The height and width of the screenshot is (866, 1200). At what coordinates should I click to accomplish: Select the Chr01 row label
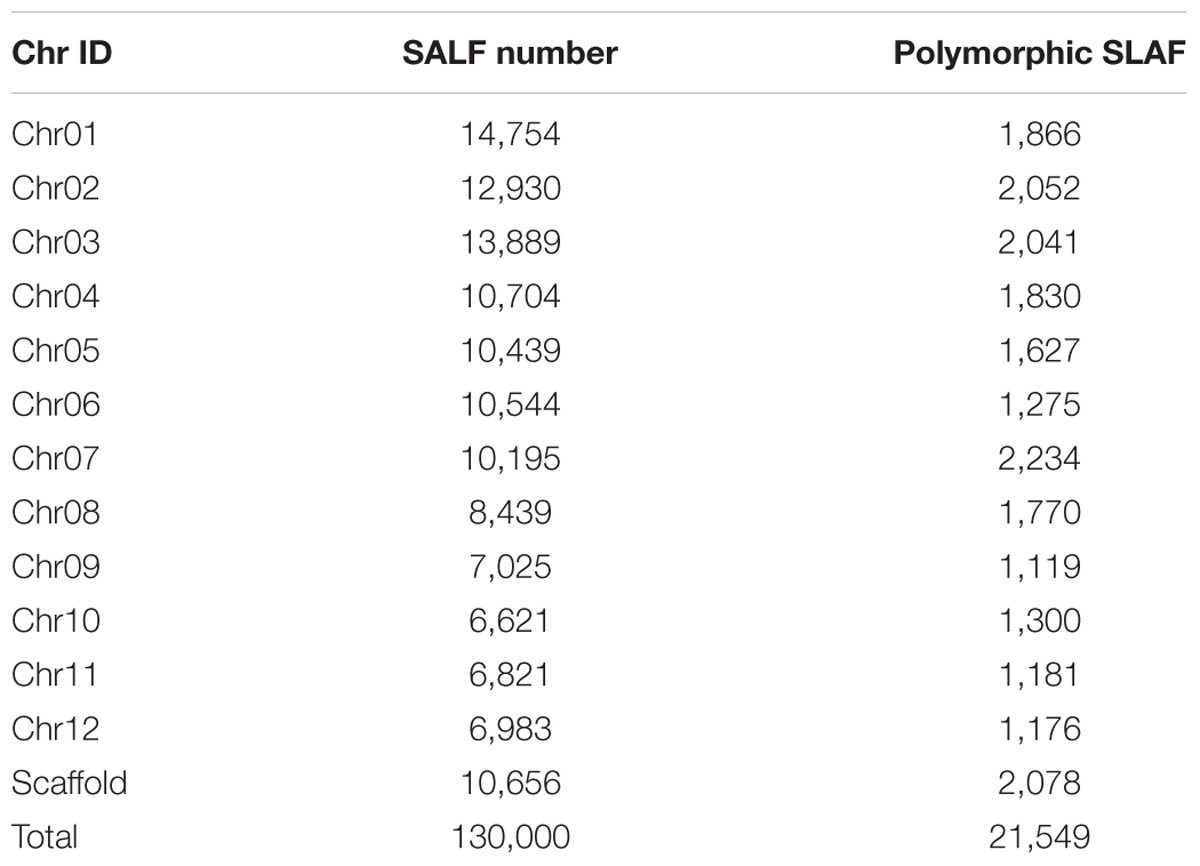[x=55, y=134]
